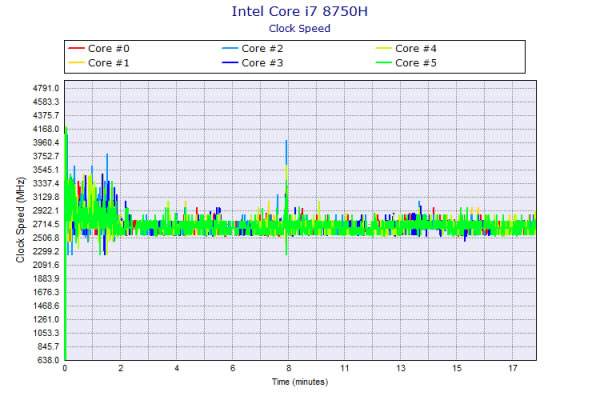
Task: Click the light blue Core #2 legend line
Action: [230, 49]
